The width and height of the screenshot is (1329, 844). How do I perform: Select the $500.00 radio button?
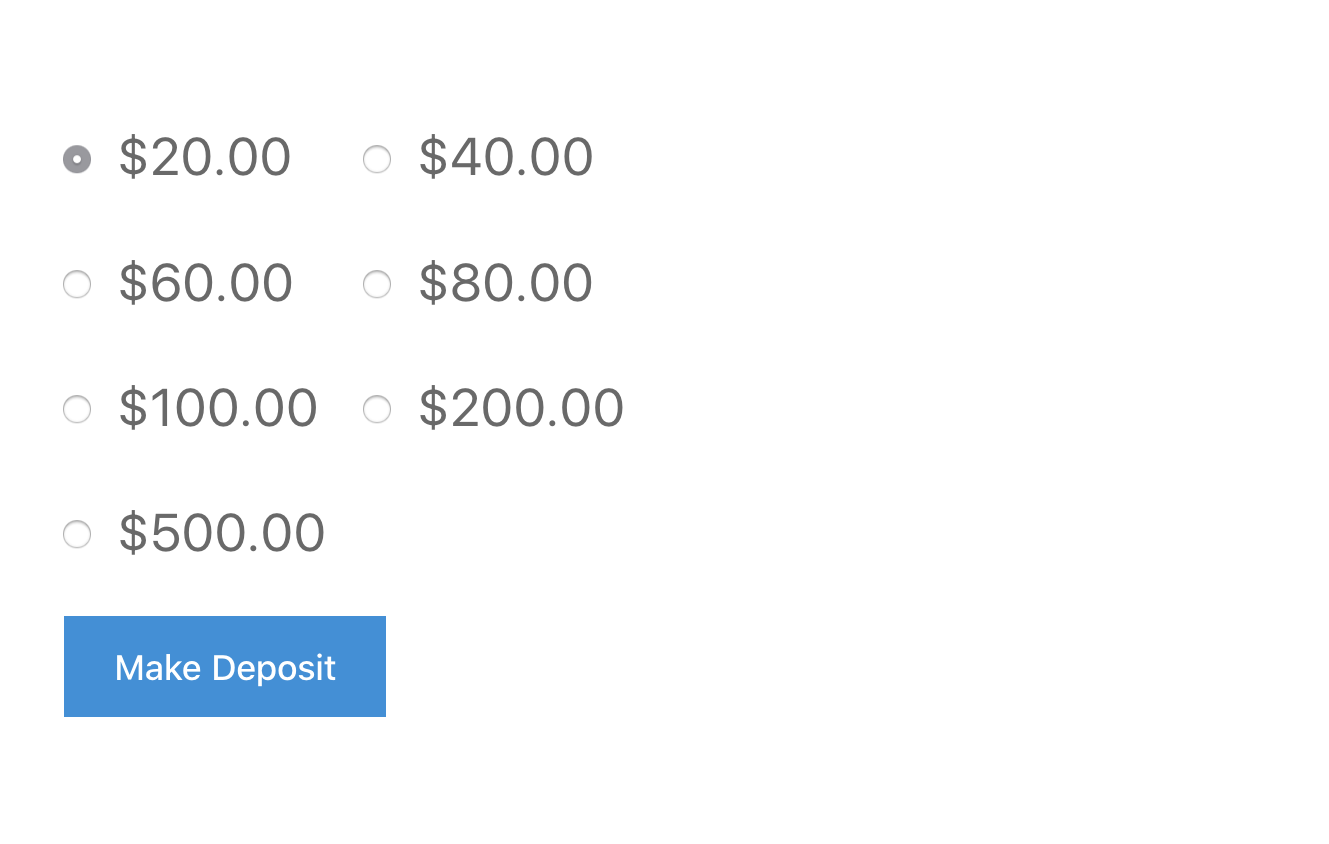(x=77, y=534)
